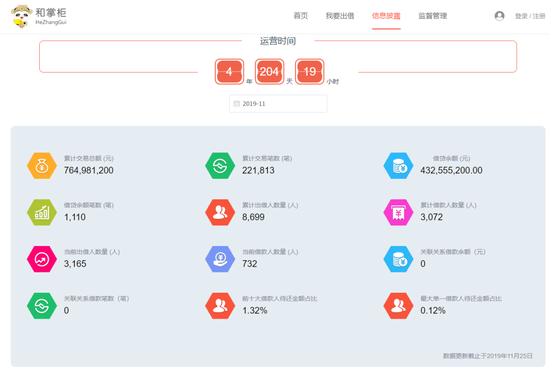Click the orange money bag hexagon icon
The width and height of the screenshot is (550, 371).
42,166
